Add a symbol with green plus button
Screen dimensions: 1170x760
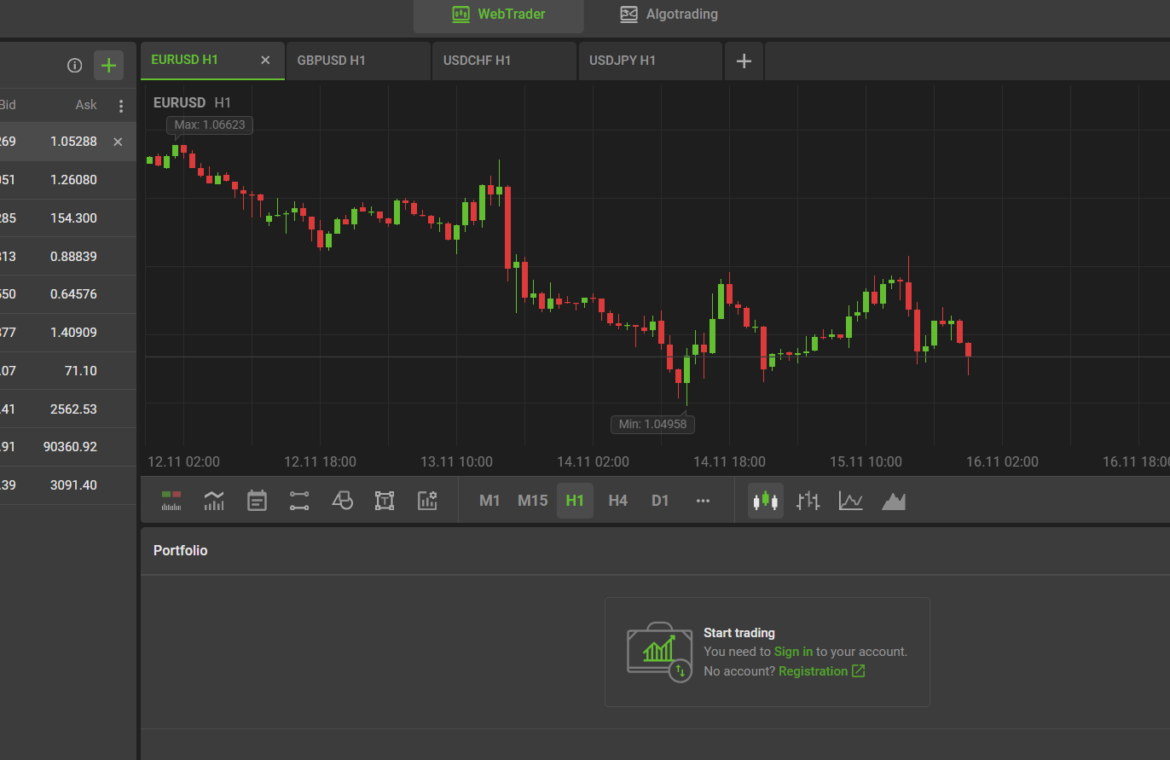pyautogui.click(x=108, y=66)
